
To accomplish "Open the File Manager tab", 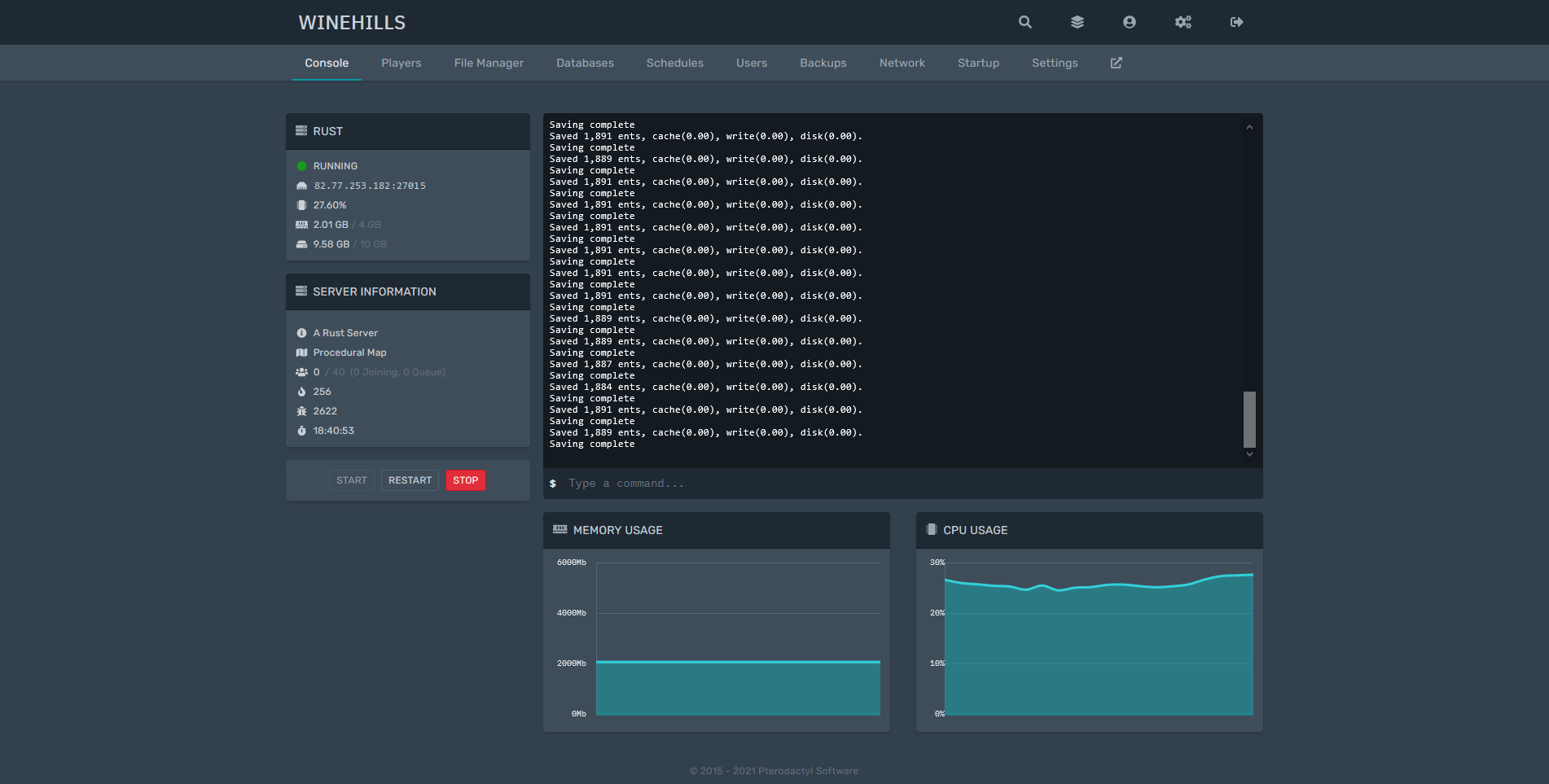I will pos(489,63).
